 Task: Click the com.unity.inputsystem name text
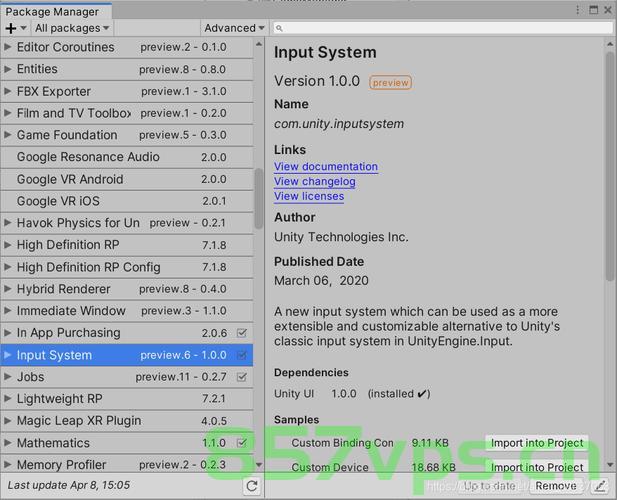[339, 124]
